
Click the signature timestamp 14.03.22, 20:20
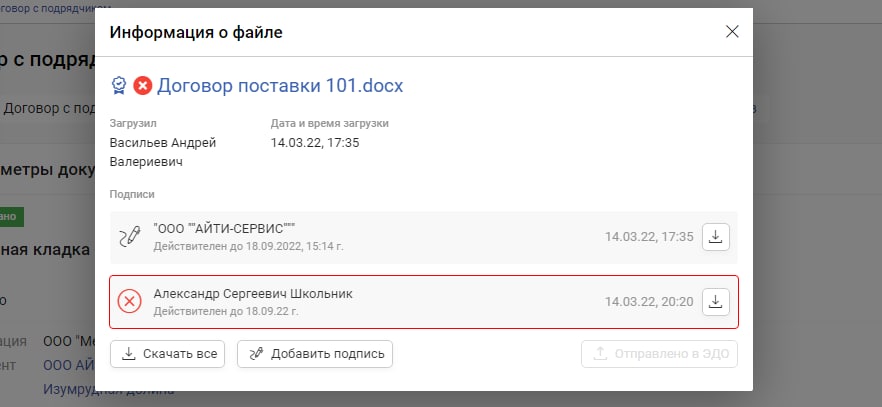(648, 301)
